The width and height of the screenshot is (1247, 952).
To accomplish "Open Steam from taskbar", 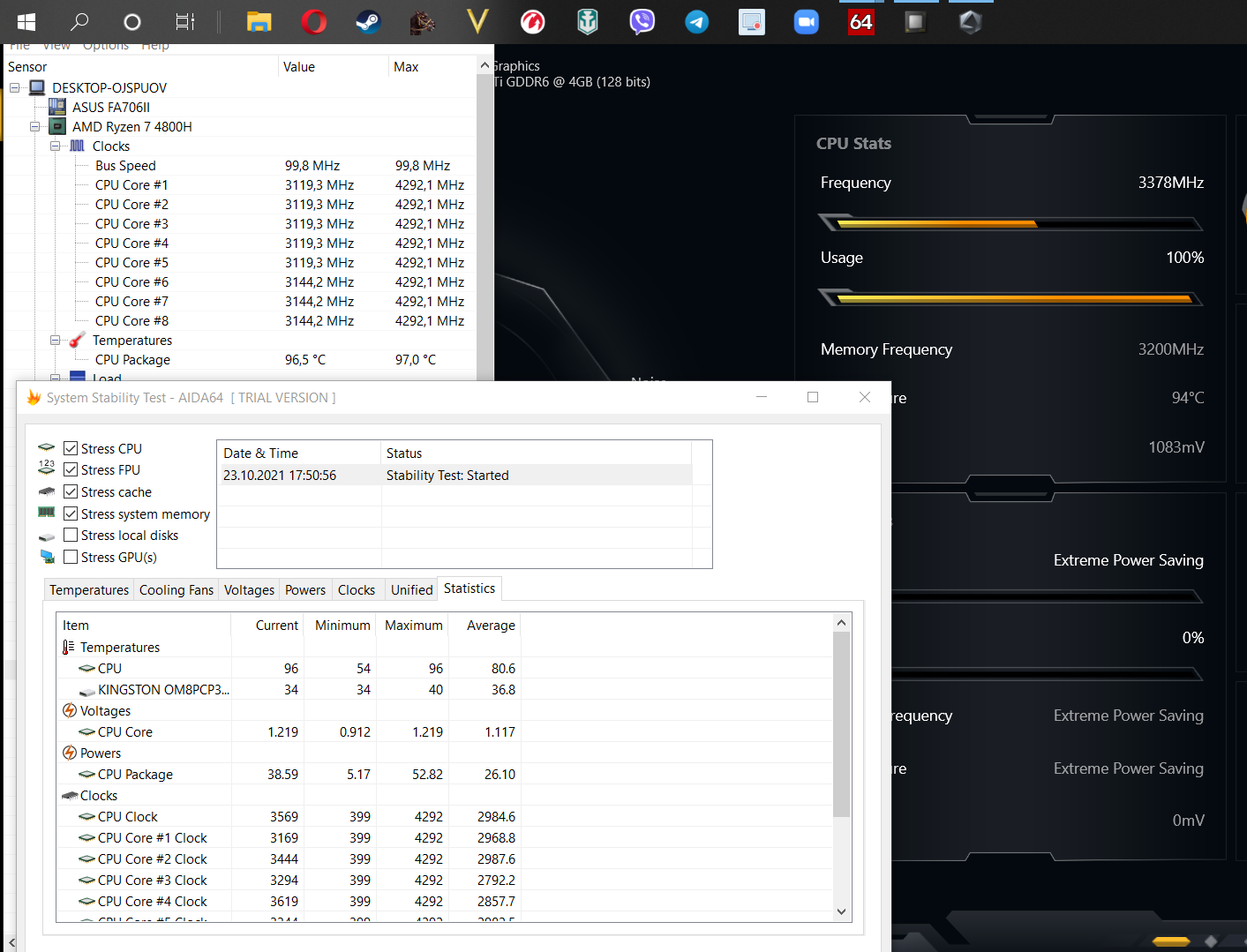I will point(368,22).
